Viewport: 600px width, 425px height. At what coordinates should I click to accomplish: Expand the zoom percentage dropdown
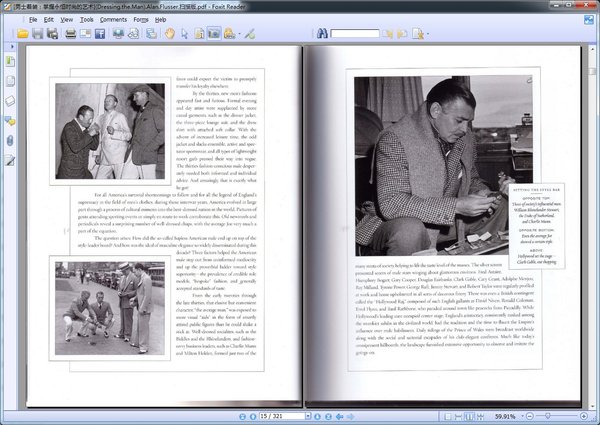[x=523, y=416]
